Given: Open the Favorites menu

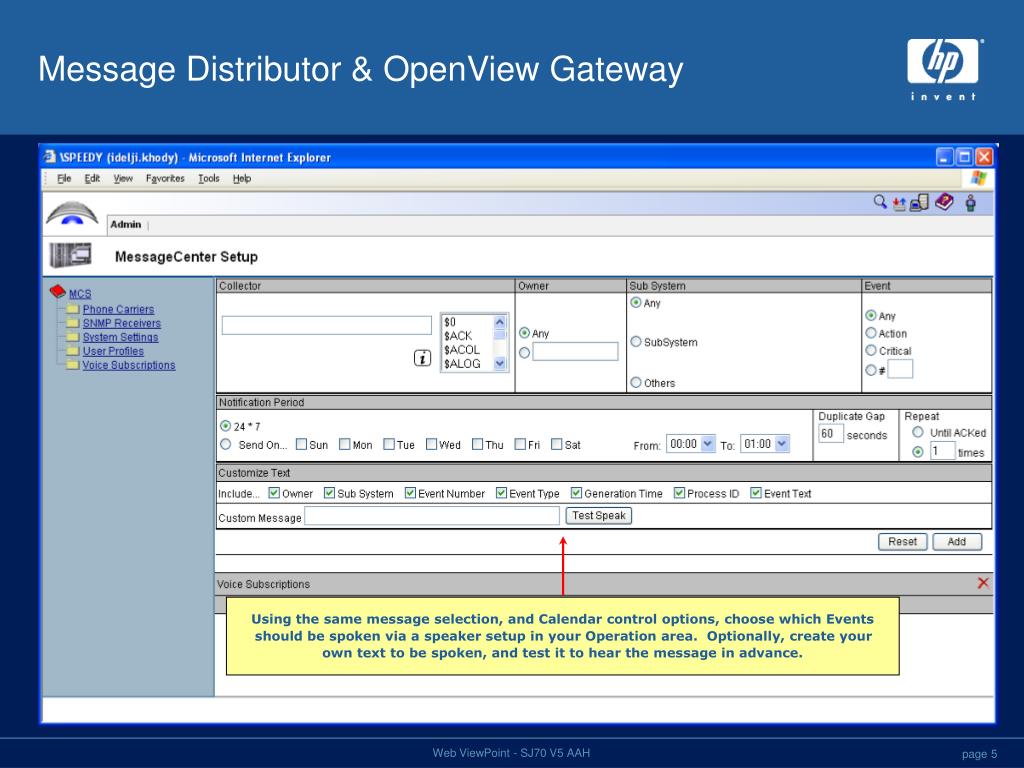Looking at the screenshot, I should pyautogui.click(x=165, y=178).
